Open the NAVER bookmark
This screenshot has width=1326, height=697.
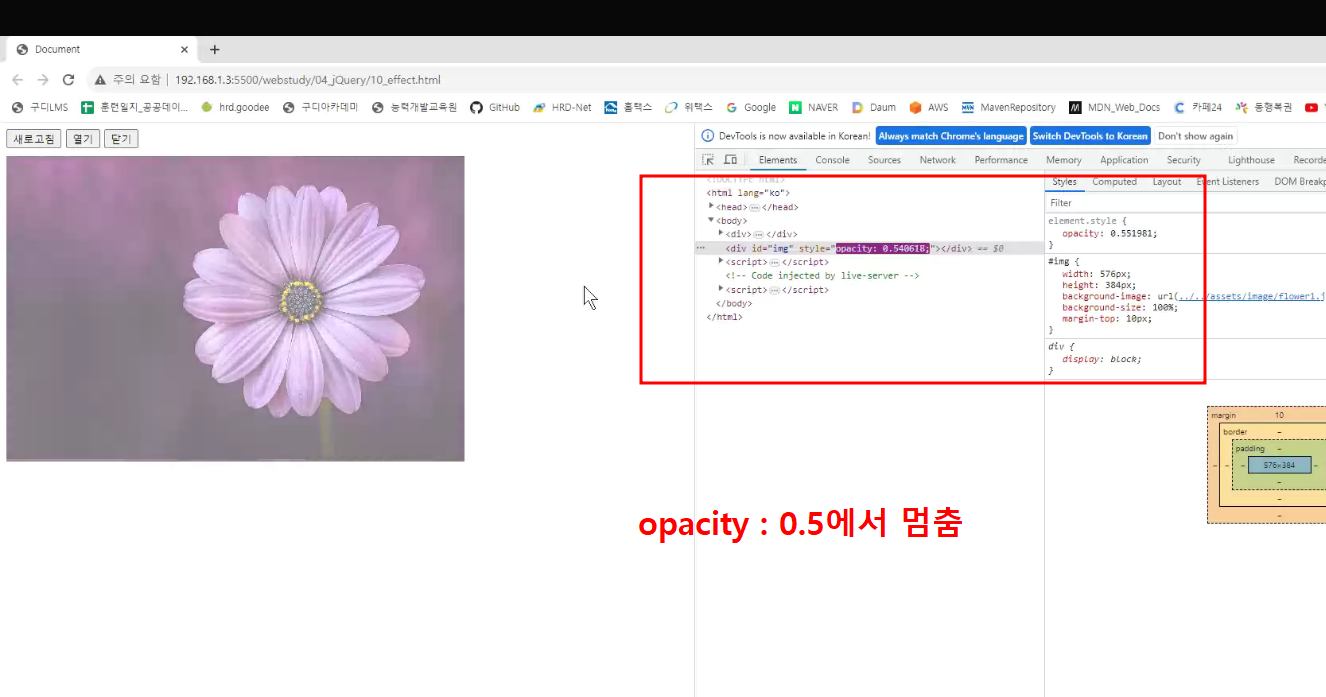coord(814,107)
